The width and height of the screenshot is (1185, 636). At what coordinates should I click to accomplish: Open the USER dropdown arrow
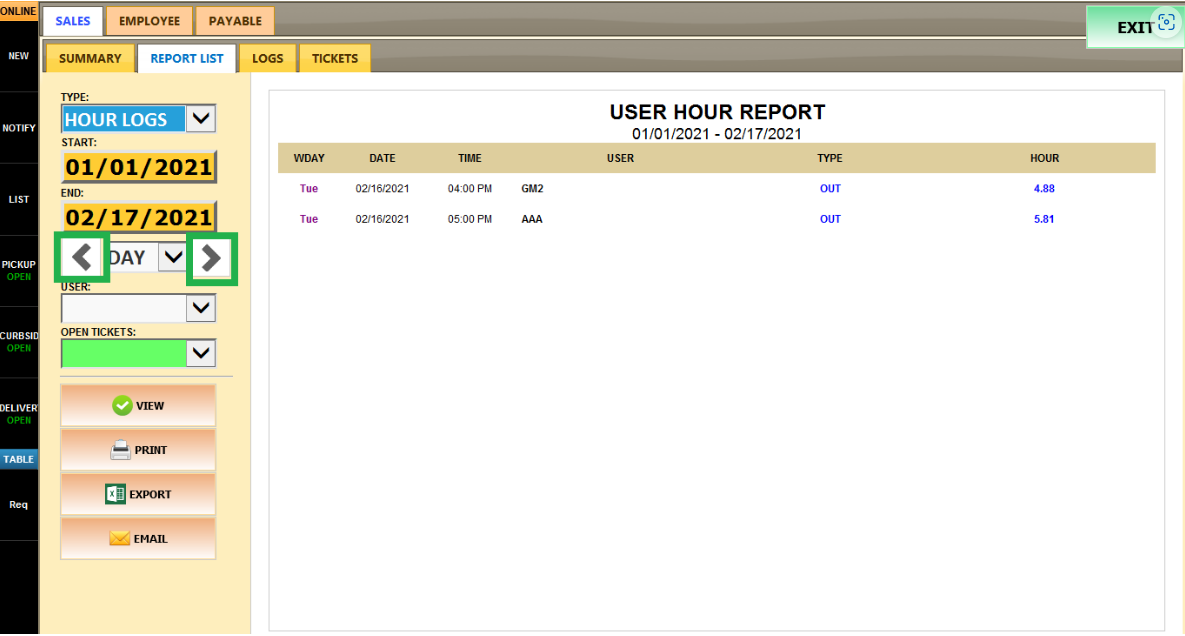[201, 308]
